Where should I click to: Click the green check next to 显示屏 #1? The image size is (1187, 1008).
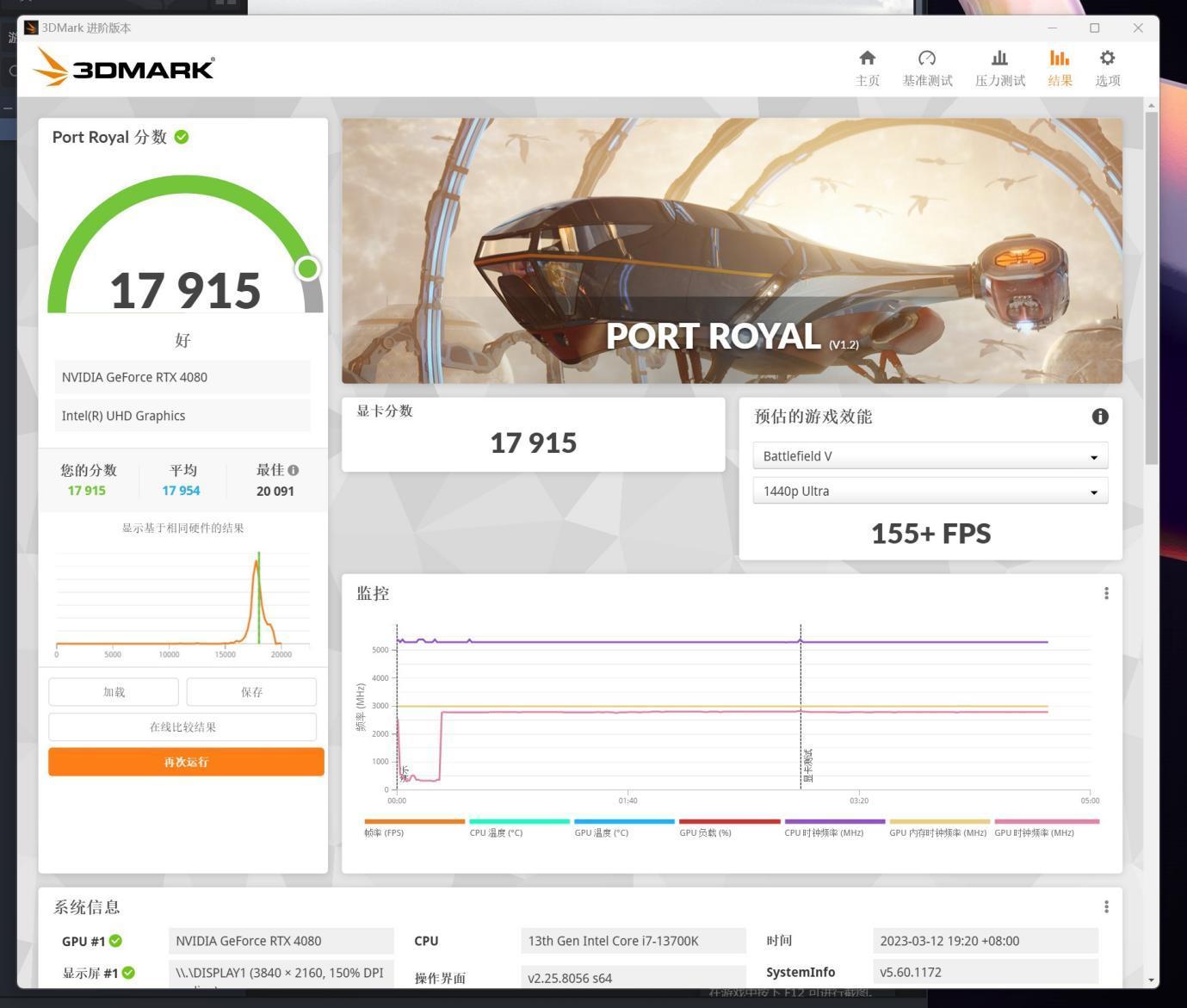pos(128,973)
